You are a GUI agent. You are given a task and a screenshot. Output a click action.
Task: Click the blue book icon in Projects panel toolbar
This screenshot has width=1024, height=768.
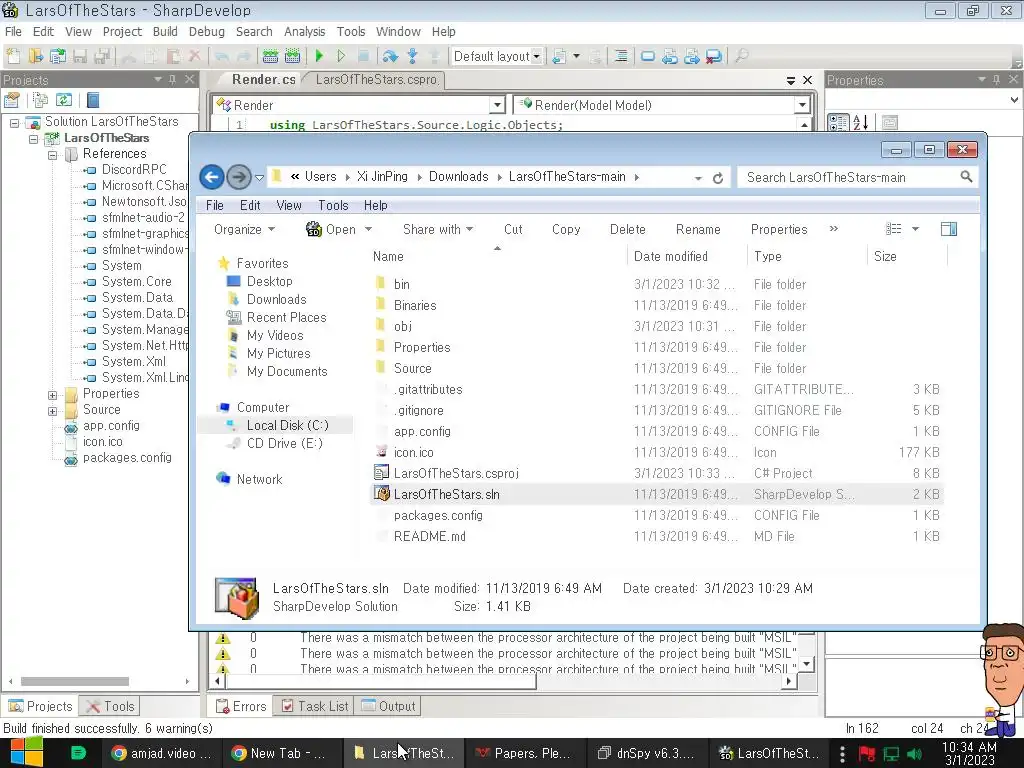tap(93, 100)
